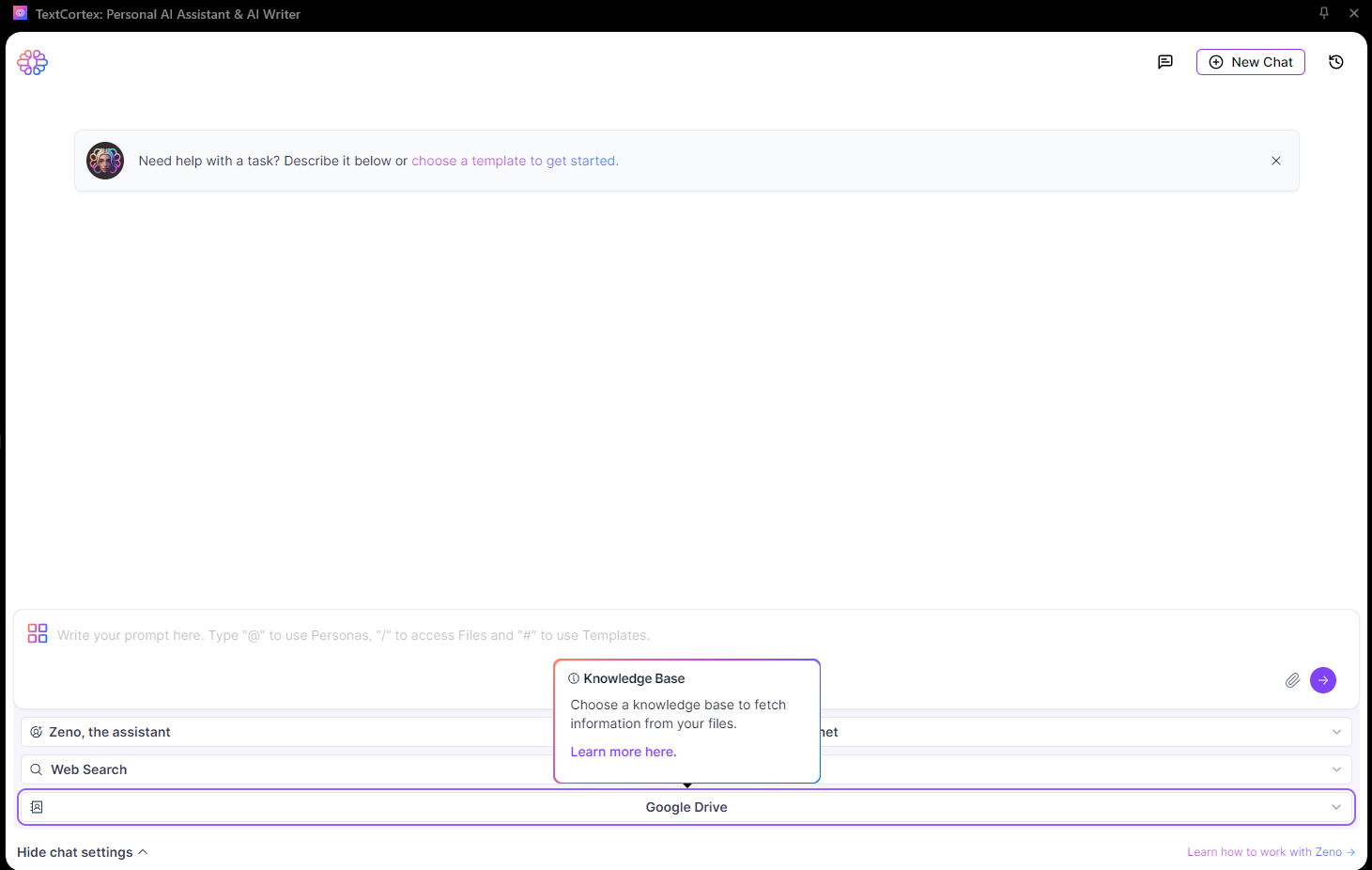This screenshot has height=870, width=1372.
Task: Click the Web Search magnifier icon
Action: coord(37,769)
